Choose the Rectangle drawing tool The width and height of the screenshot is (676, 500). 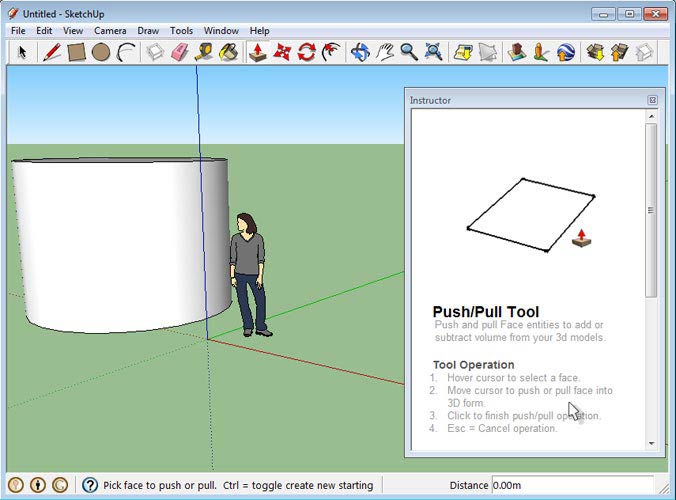click(76, 51)
